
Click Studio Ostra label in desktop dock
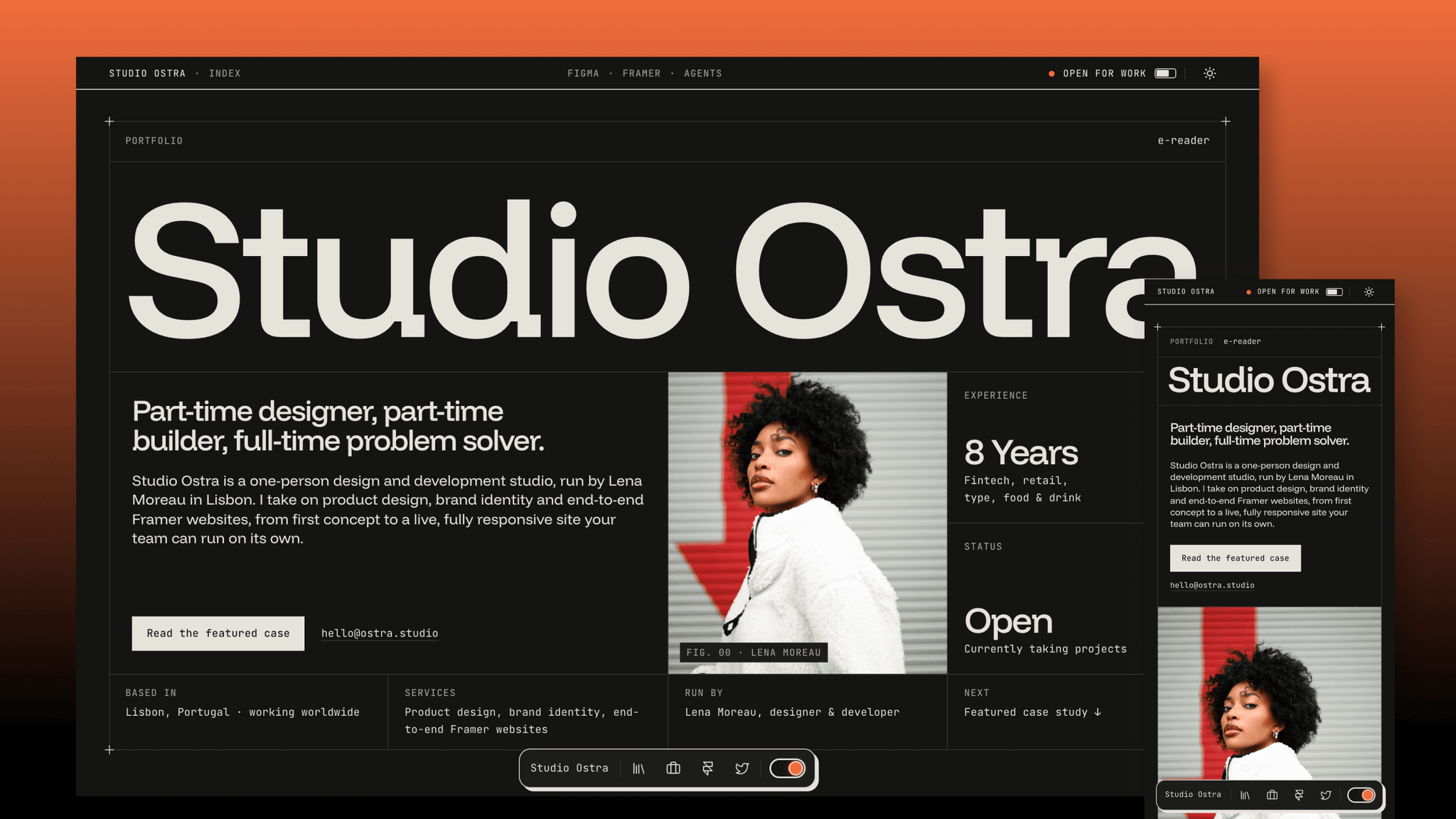coord(569,768)
